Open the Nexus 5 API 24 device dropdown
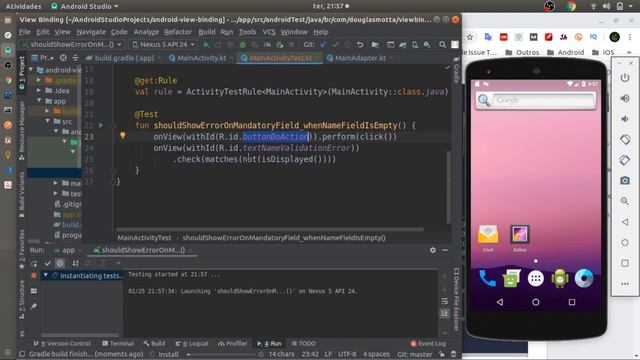 (x=163, y=44)
